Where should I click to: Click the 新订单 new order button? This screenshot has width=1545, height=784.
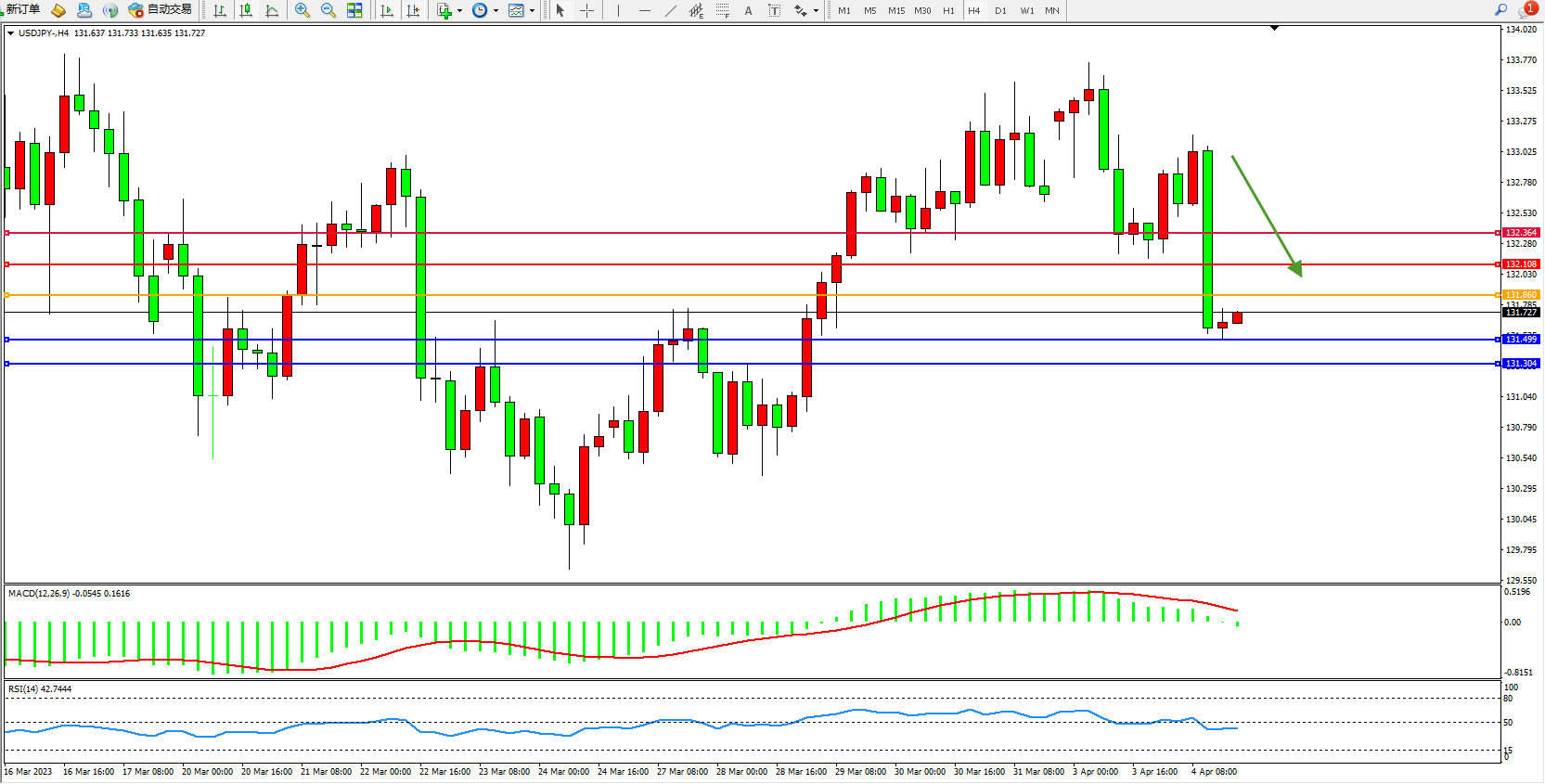click(x=22, y=10)
